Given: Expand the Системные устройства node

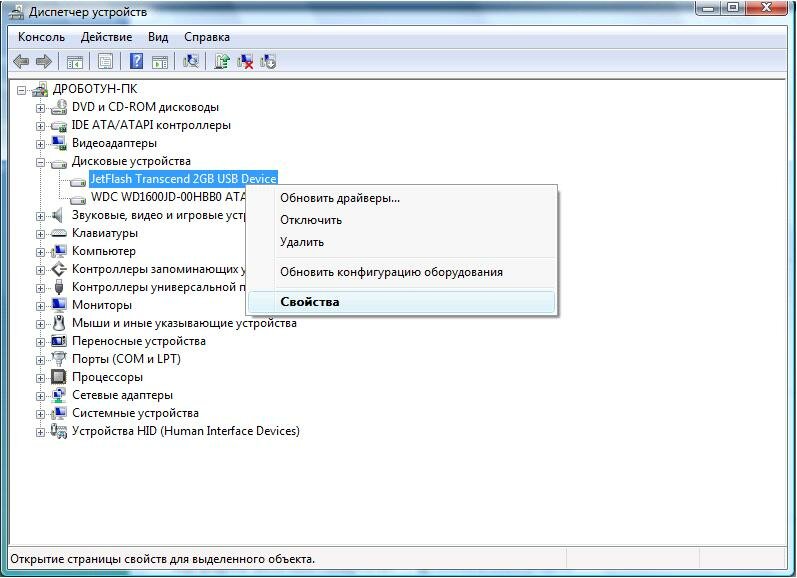Looking at the screenshot, I should point(40,414).
